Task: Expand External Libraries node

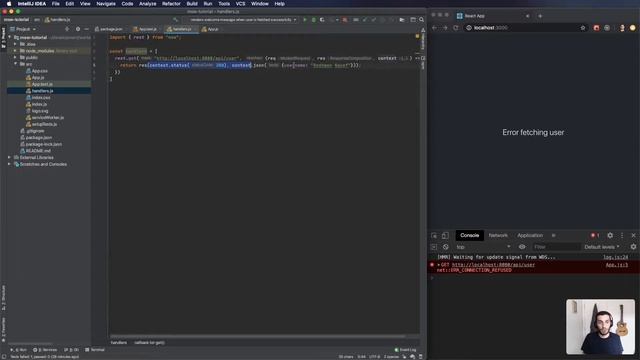Action: 9,158
